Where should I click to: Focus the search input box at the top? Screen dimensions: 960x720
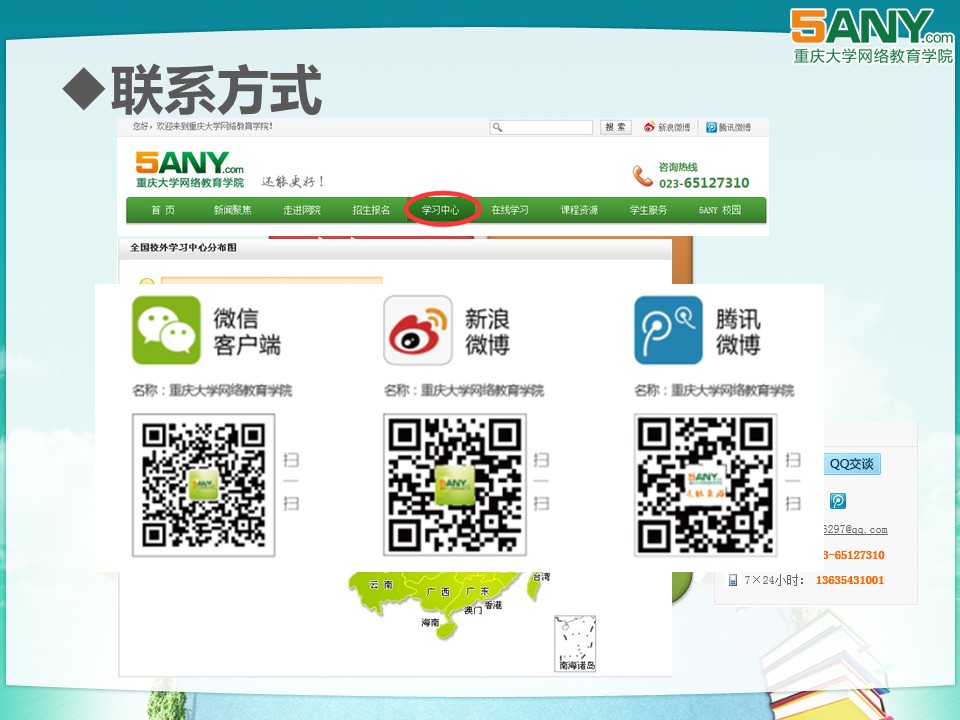click(x=541, y=127)
